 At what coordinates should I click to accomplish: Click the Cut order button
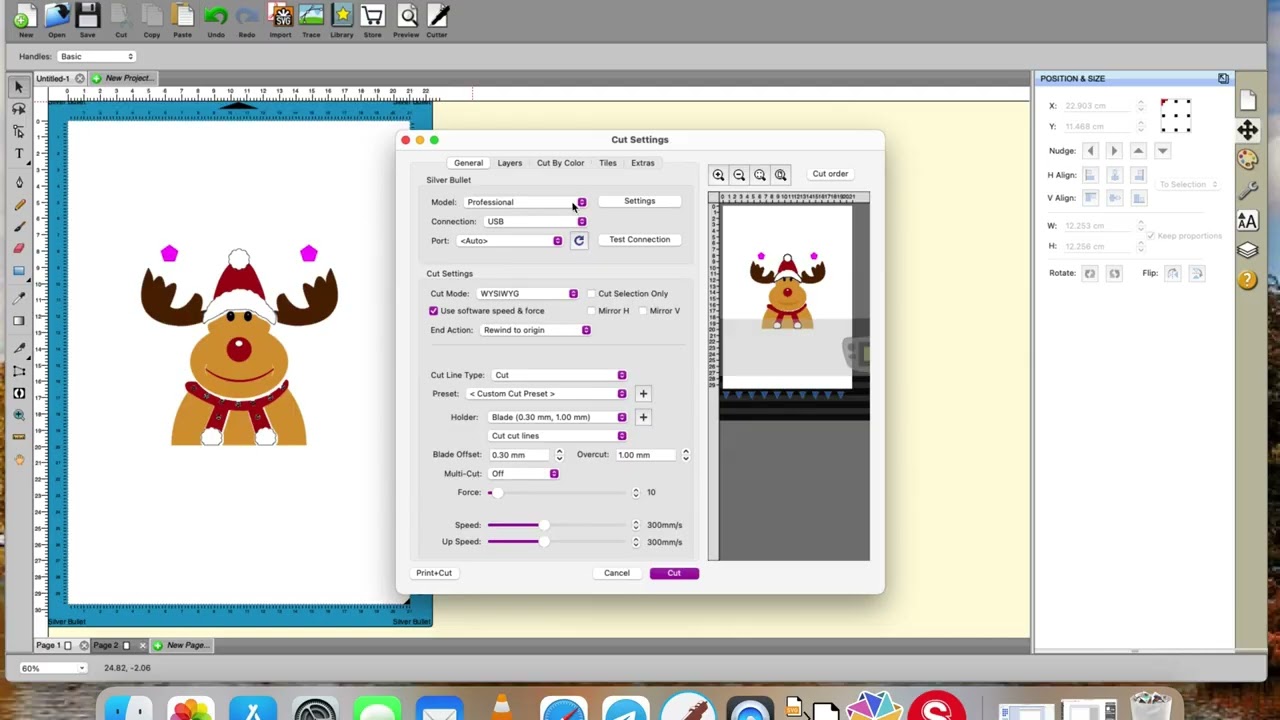[x=830, y=174]
